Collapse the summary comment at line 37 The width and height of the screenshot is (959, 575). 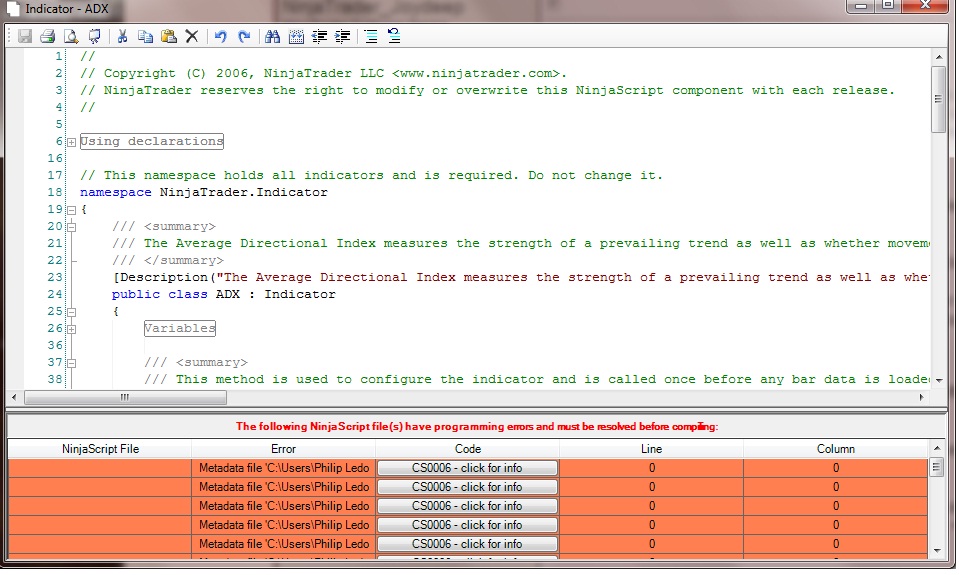pyautogui.click(x=72, y=363)
